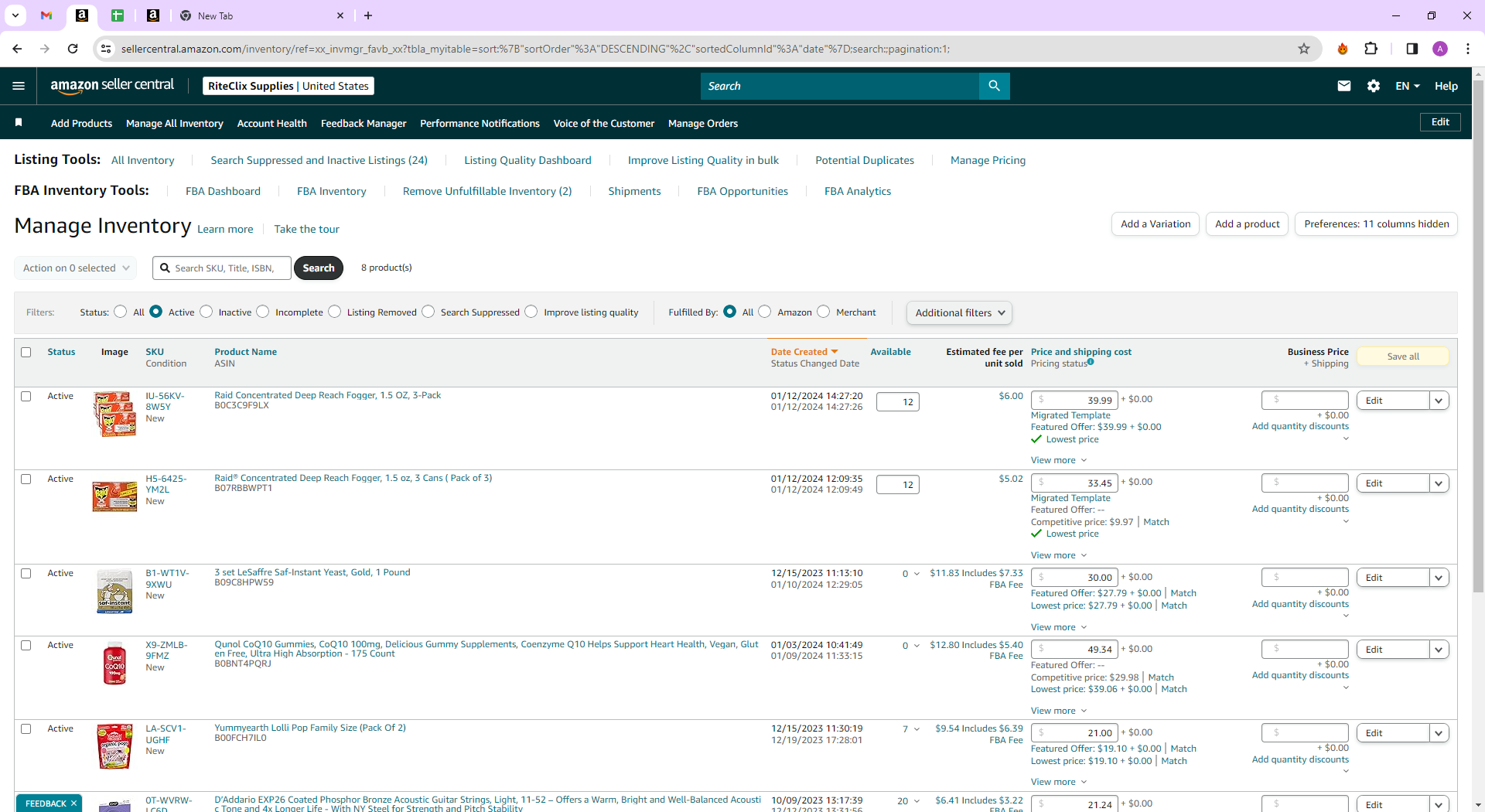Go back with browser back arrow

point(17,49)
